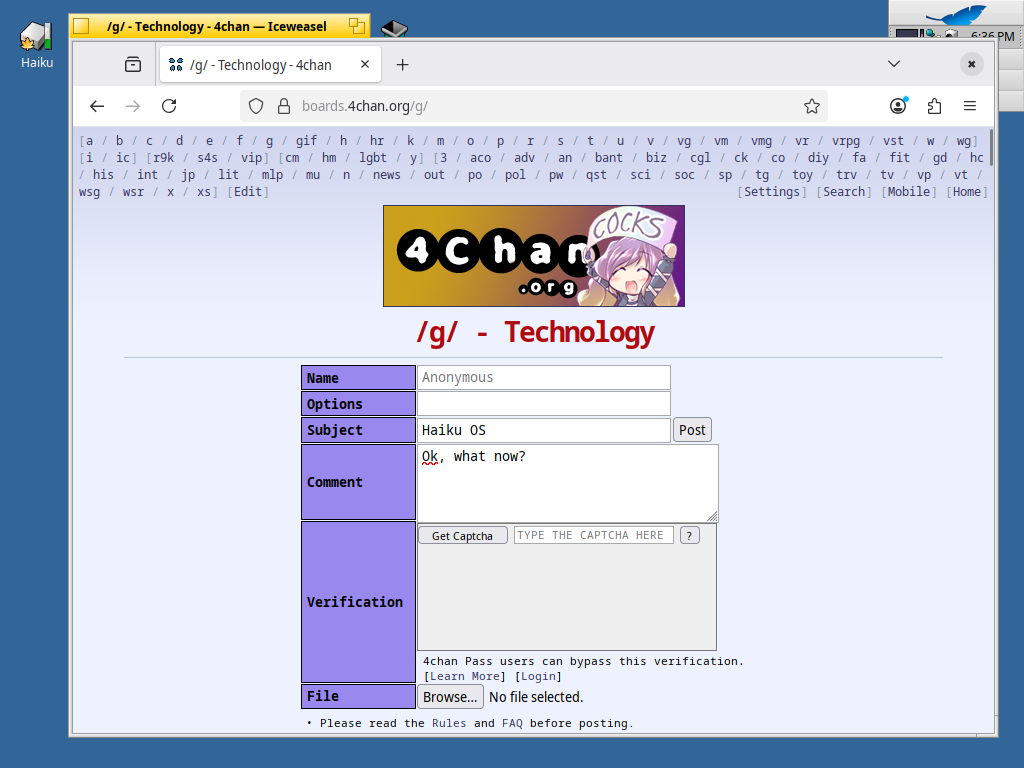Click the 4chan banner image
This screenshot has height=768, width=1024.
pos(534,256)
